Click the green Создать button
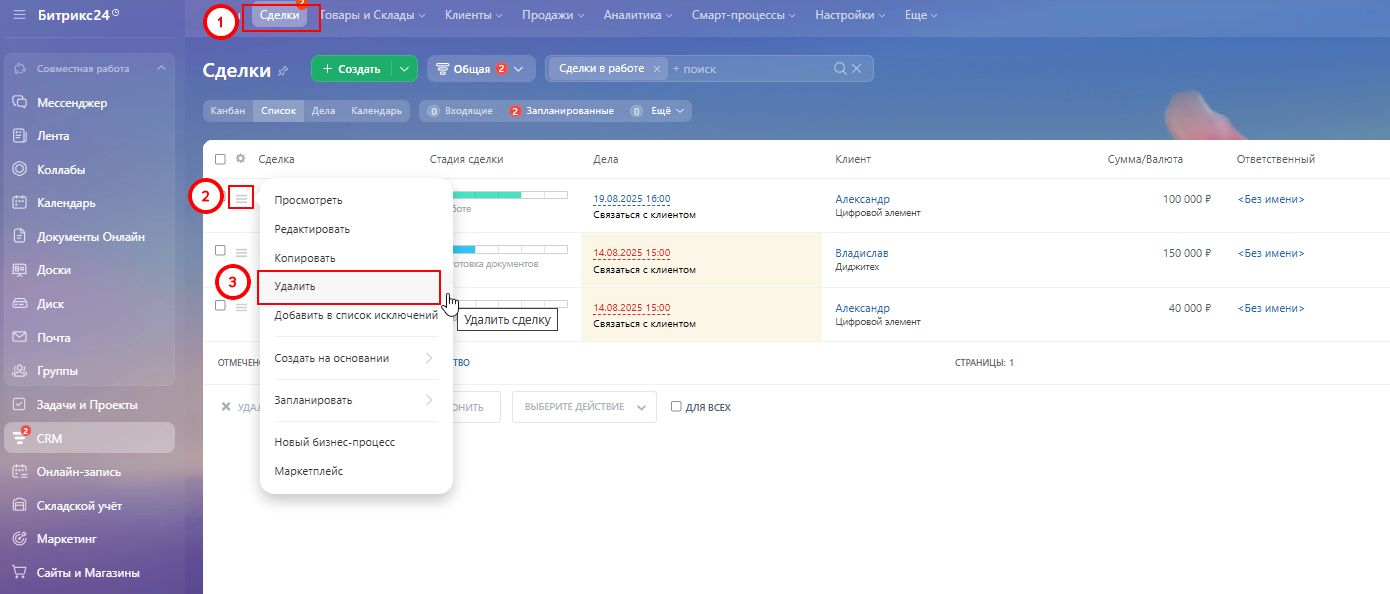This screenshot has width=1390, height=594. coord(352,69)
